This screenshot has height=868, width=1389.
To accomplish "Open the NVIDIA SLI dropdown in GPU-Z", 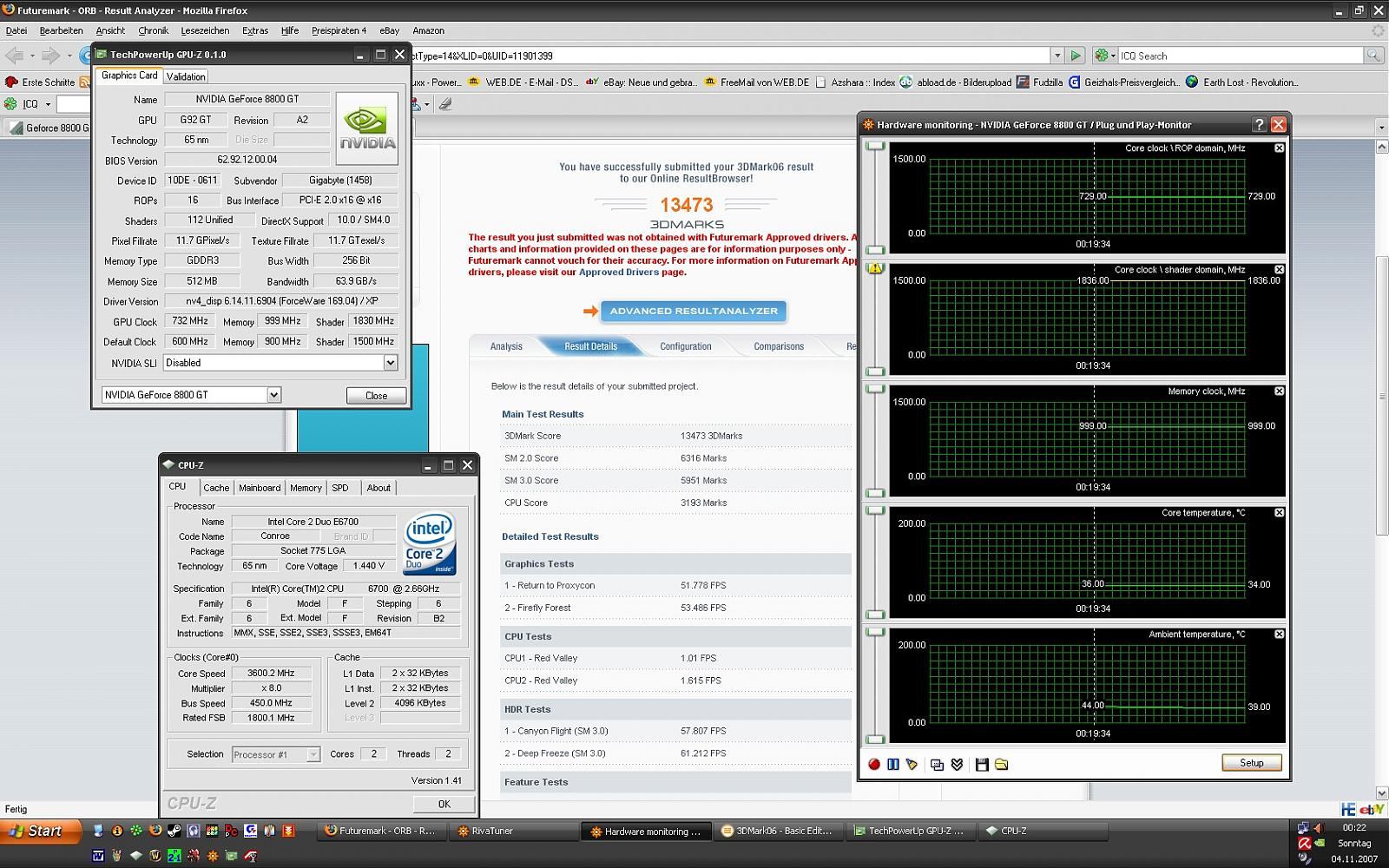I will [390, 363].
